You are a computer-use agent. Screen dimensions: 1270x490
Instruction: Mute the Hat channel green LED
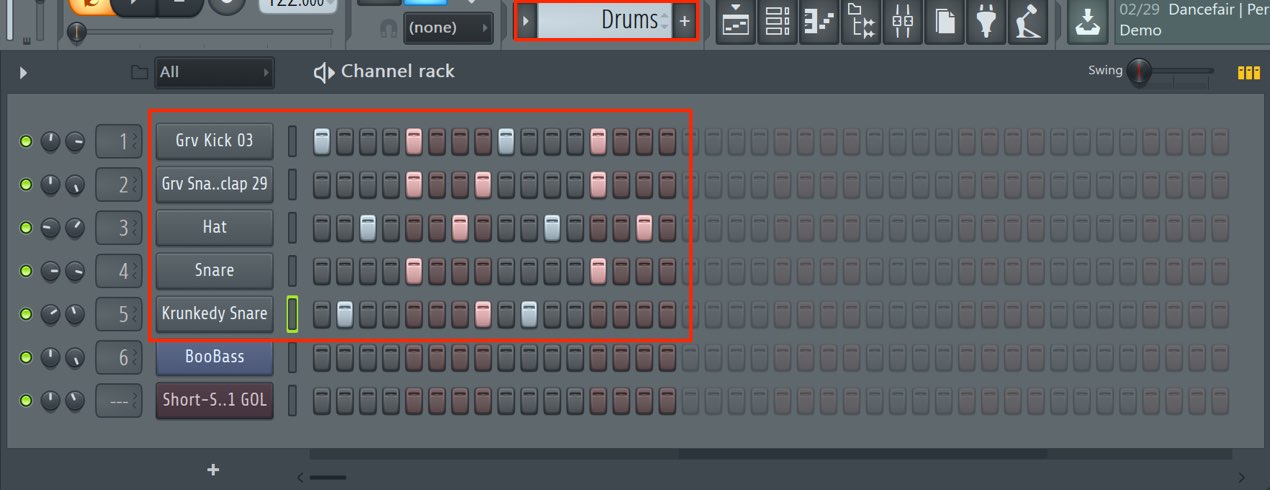point(26,228)
